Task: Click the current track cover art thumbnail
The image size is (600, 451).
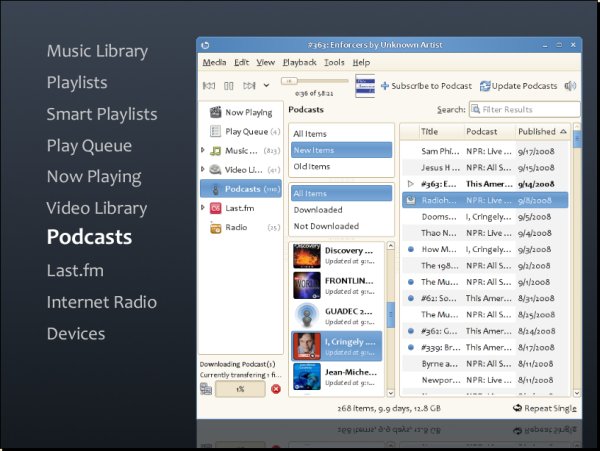Action: coord(365,86)
